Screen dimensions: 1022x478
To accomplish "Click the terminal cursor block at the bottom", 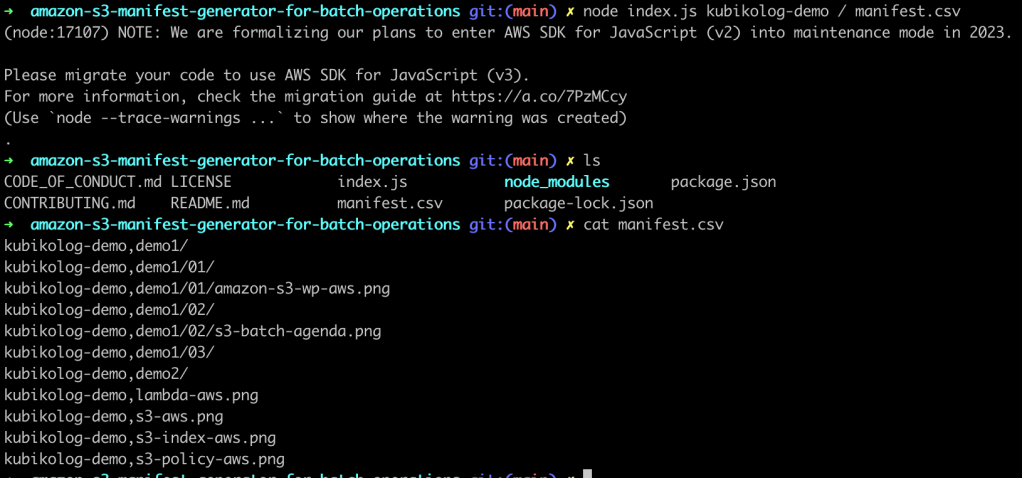I will [588, 474].
